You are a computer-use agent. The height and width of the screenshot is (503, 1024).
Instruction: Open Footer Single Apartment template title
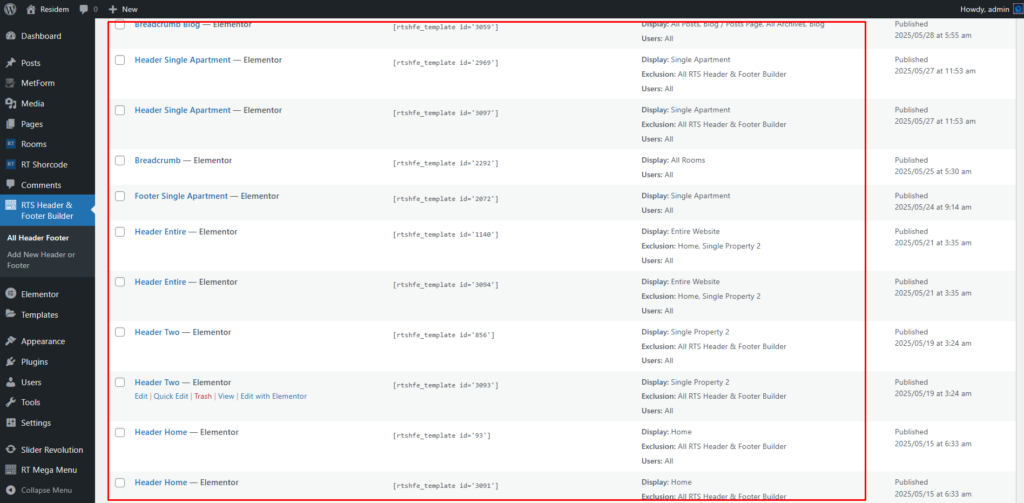[x=181, y=196]
